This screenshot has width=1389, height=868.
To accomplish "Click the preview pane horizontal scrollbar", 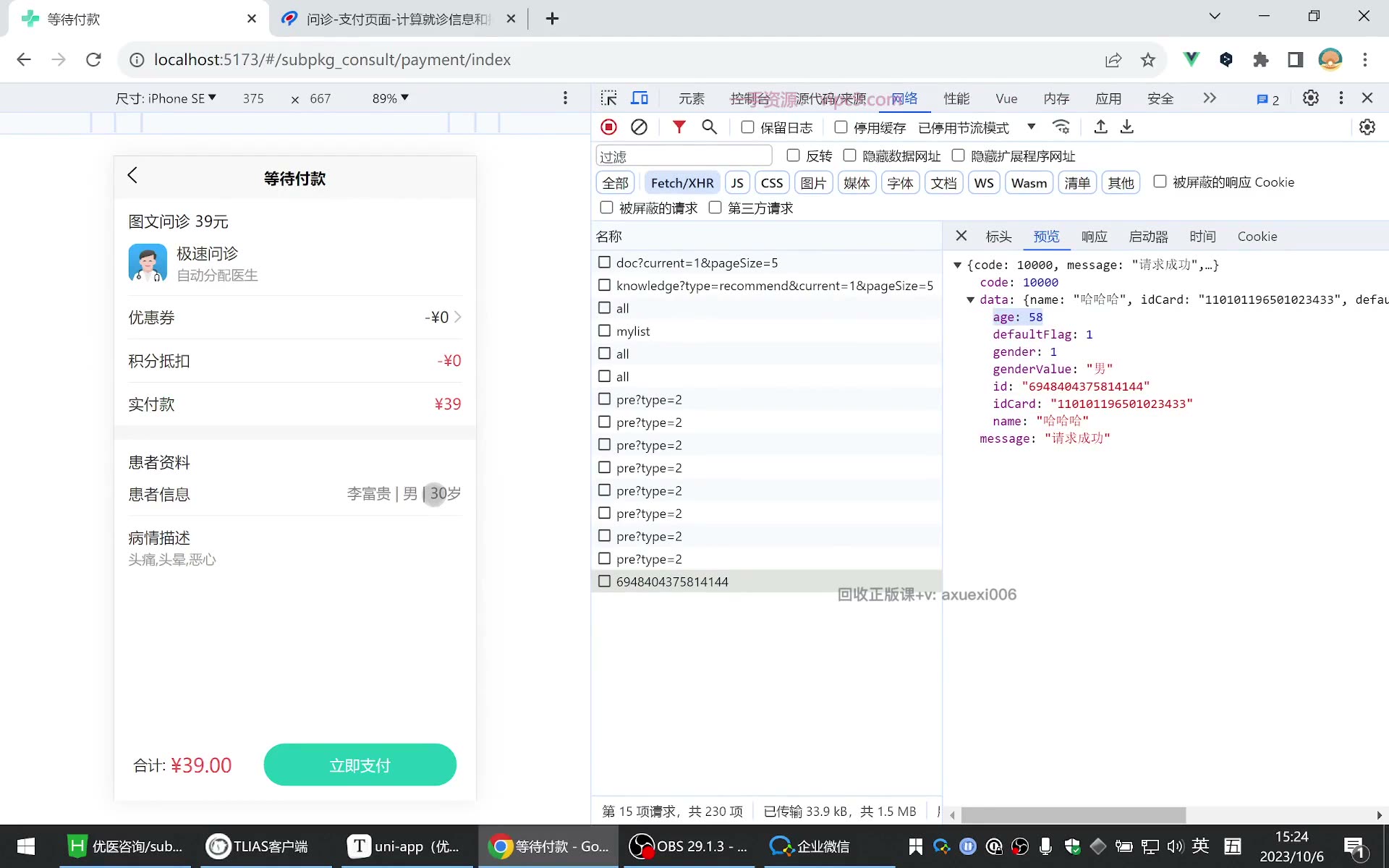I will (x=1074, y=815).
